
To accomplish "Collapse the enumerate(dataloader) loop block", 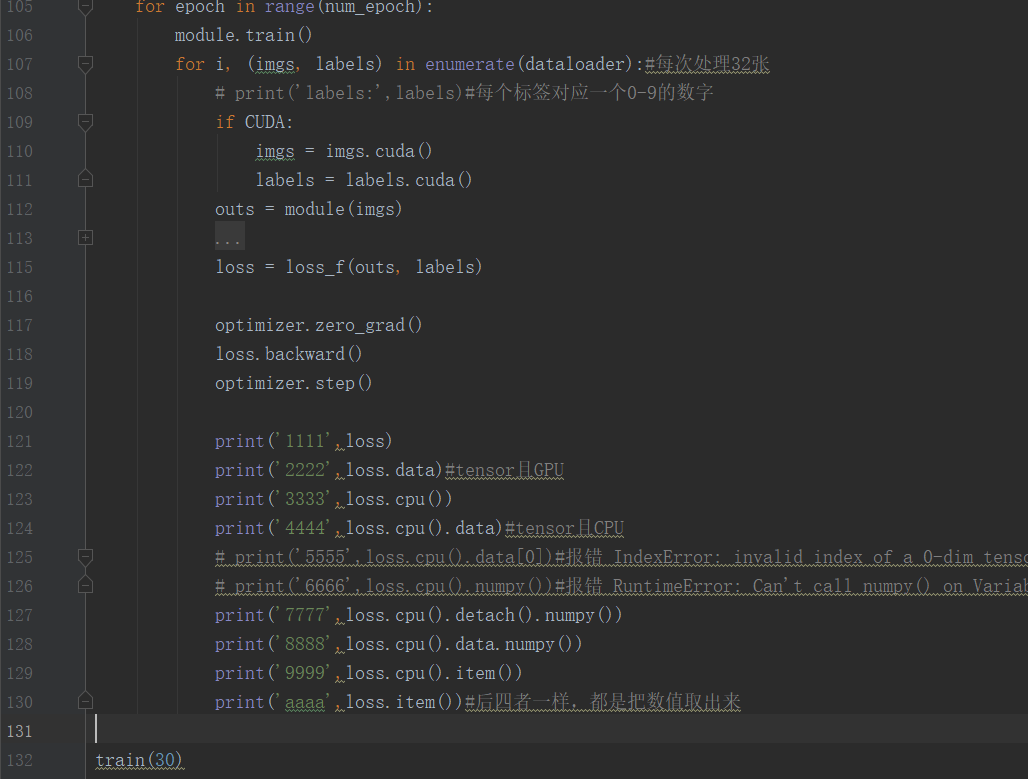I will point(85,63).
